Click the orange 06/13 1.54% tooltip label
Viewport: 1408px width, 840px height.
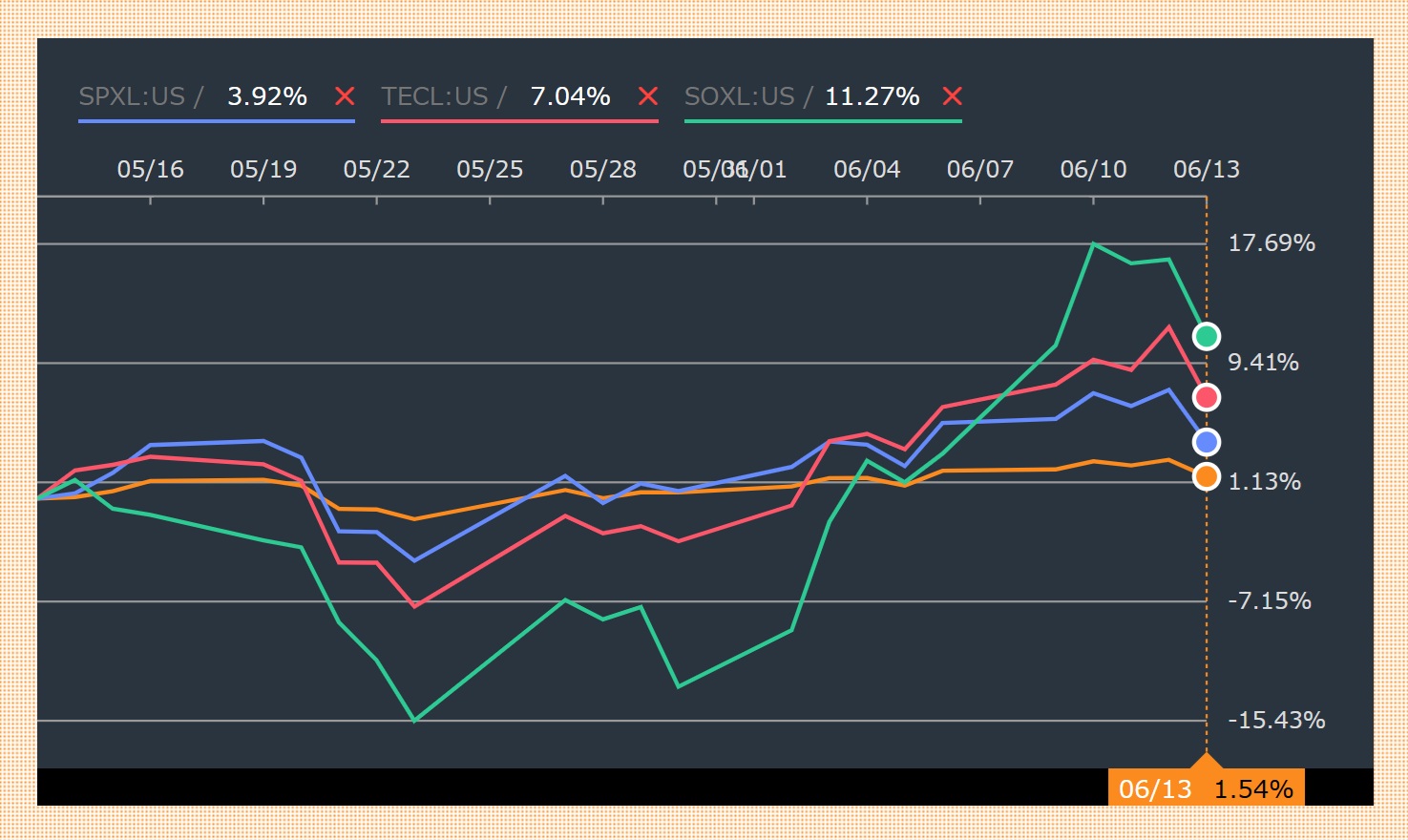tap(1206, 789)
